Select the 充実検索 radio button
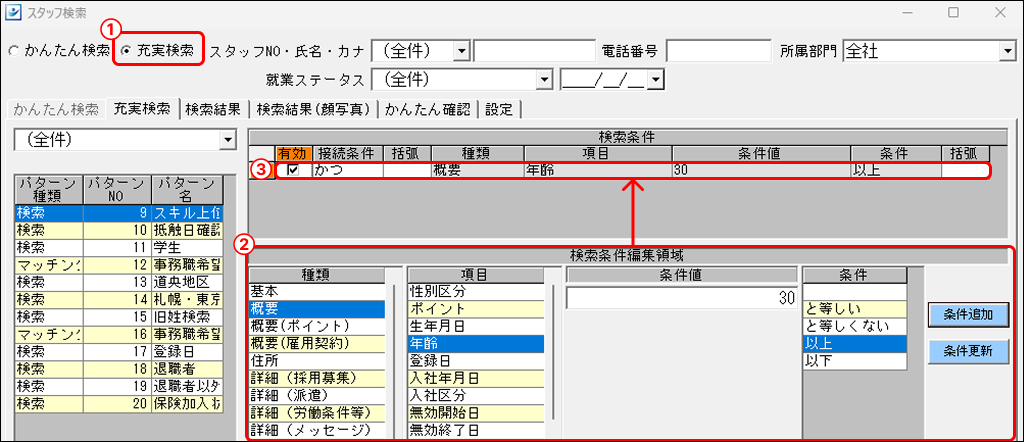 pos(126,52)
